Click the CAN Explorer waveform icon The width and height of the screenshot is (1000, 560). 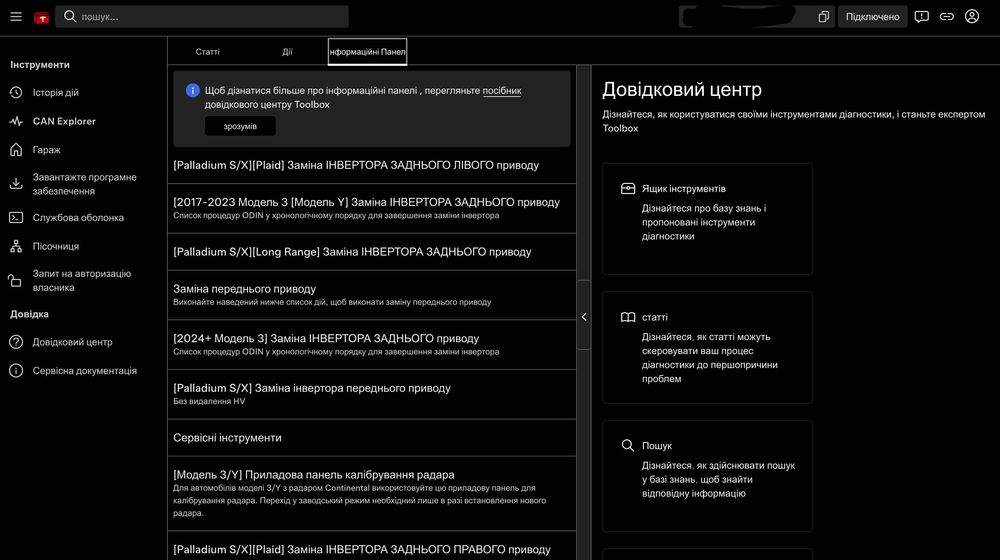(x=16, y=121)
